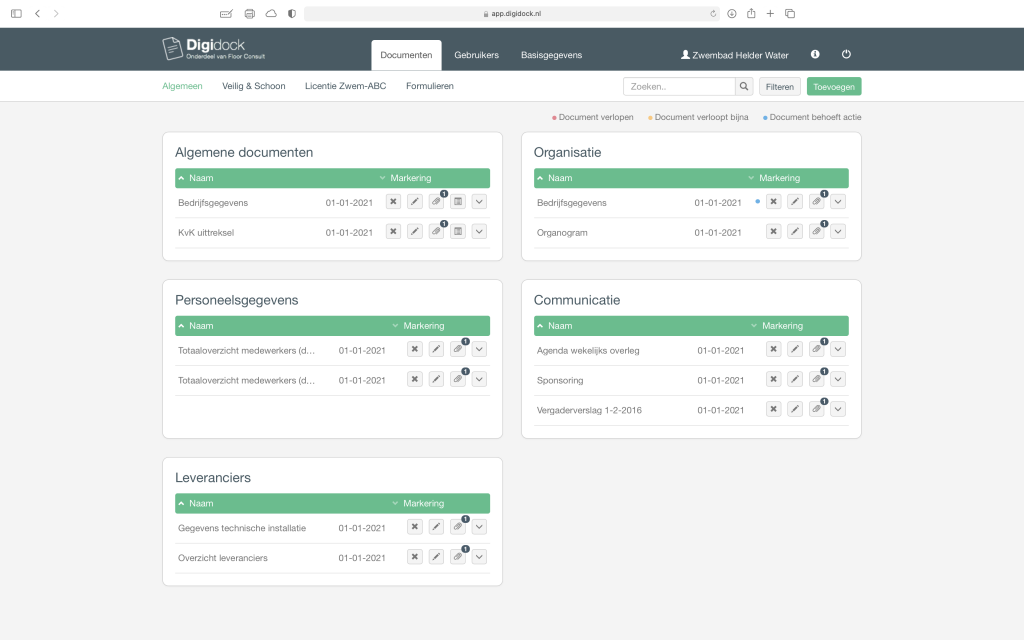Open the Licentie Zwem-ABC section
Image resolution: width=1024 pixels, height=640 pixels.
[x=347, y=86]
